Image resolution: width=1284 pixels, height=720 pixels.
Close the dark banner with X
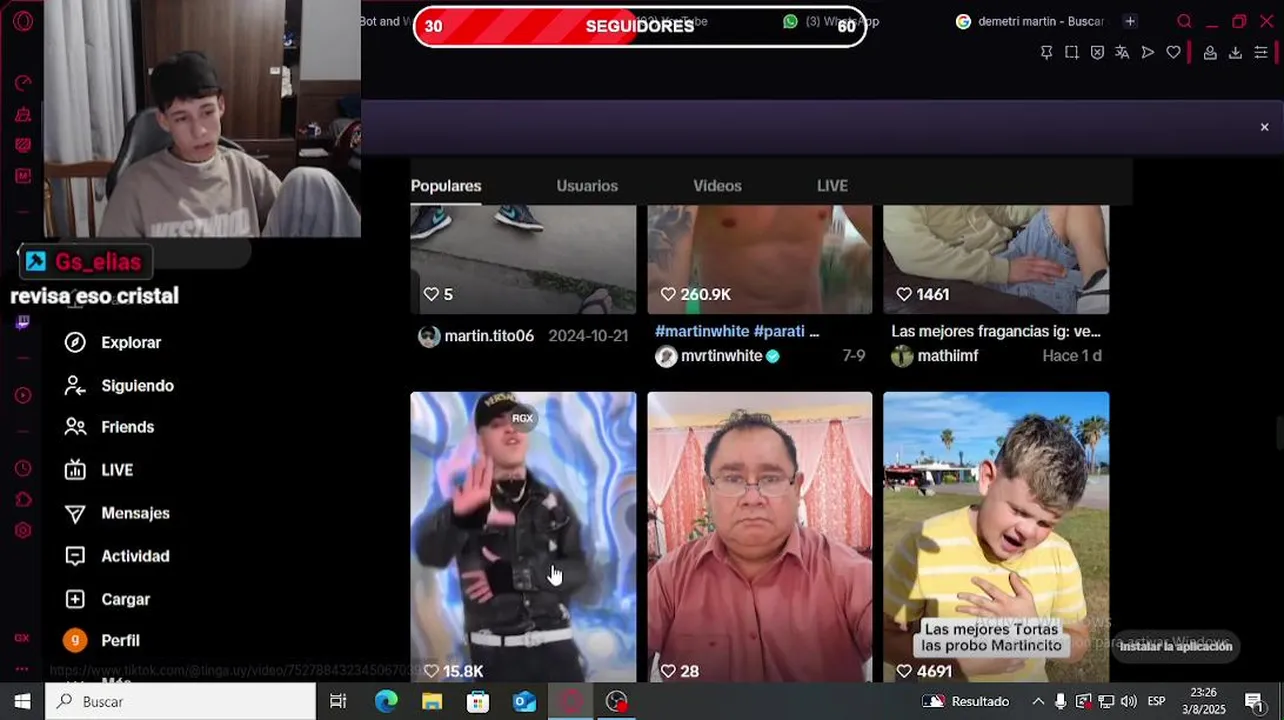(x=1264, y=127)
